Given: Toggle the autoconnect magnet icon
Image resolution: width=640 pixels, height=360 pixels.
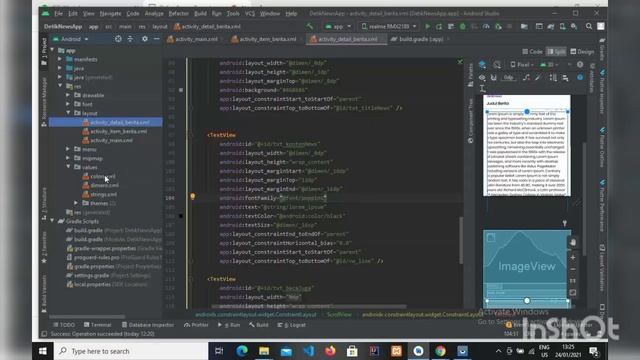Looking at the screenshot, I should click(x=493, y=78).
